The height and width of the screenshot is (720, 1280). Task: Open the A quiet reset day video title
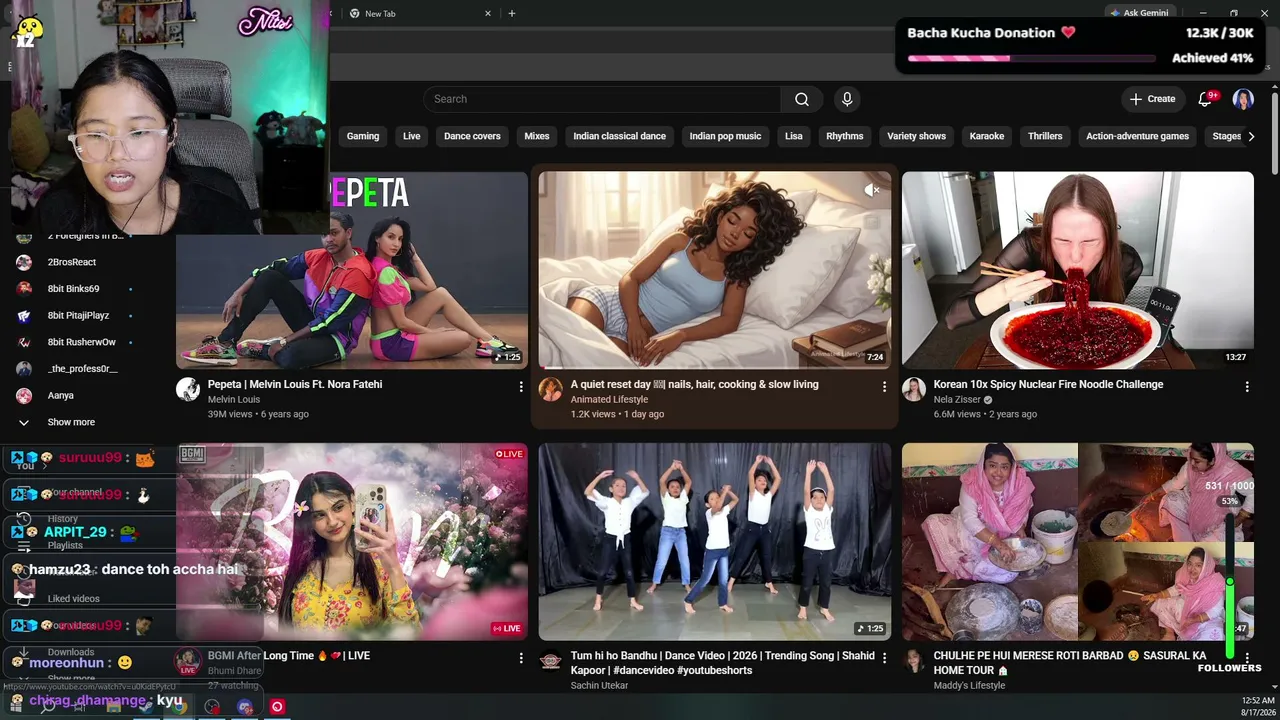pos(695,384)
